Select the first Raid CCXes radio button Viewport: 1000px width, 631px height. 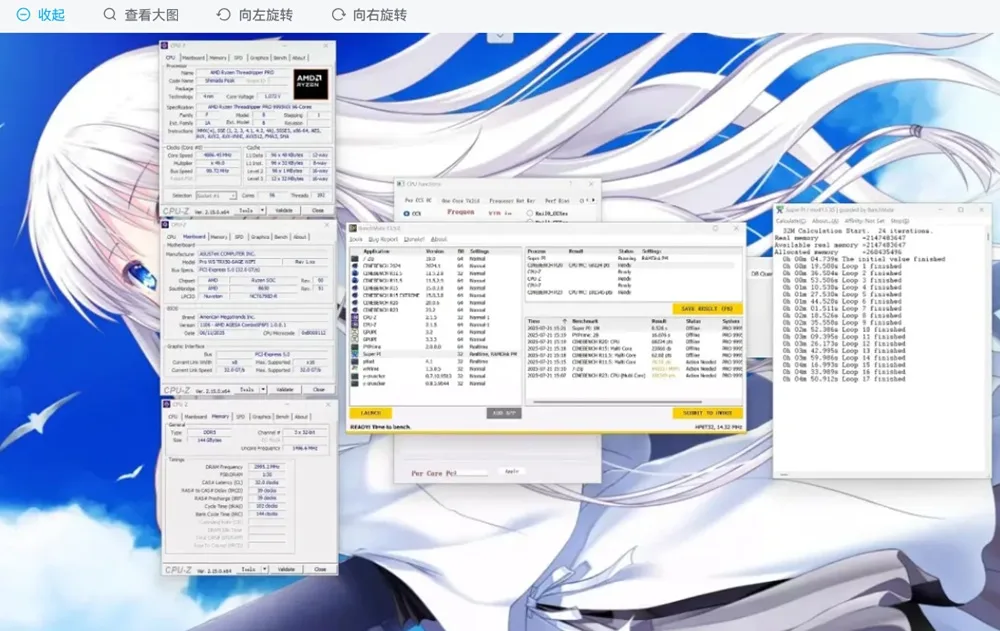point(529,213)
